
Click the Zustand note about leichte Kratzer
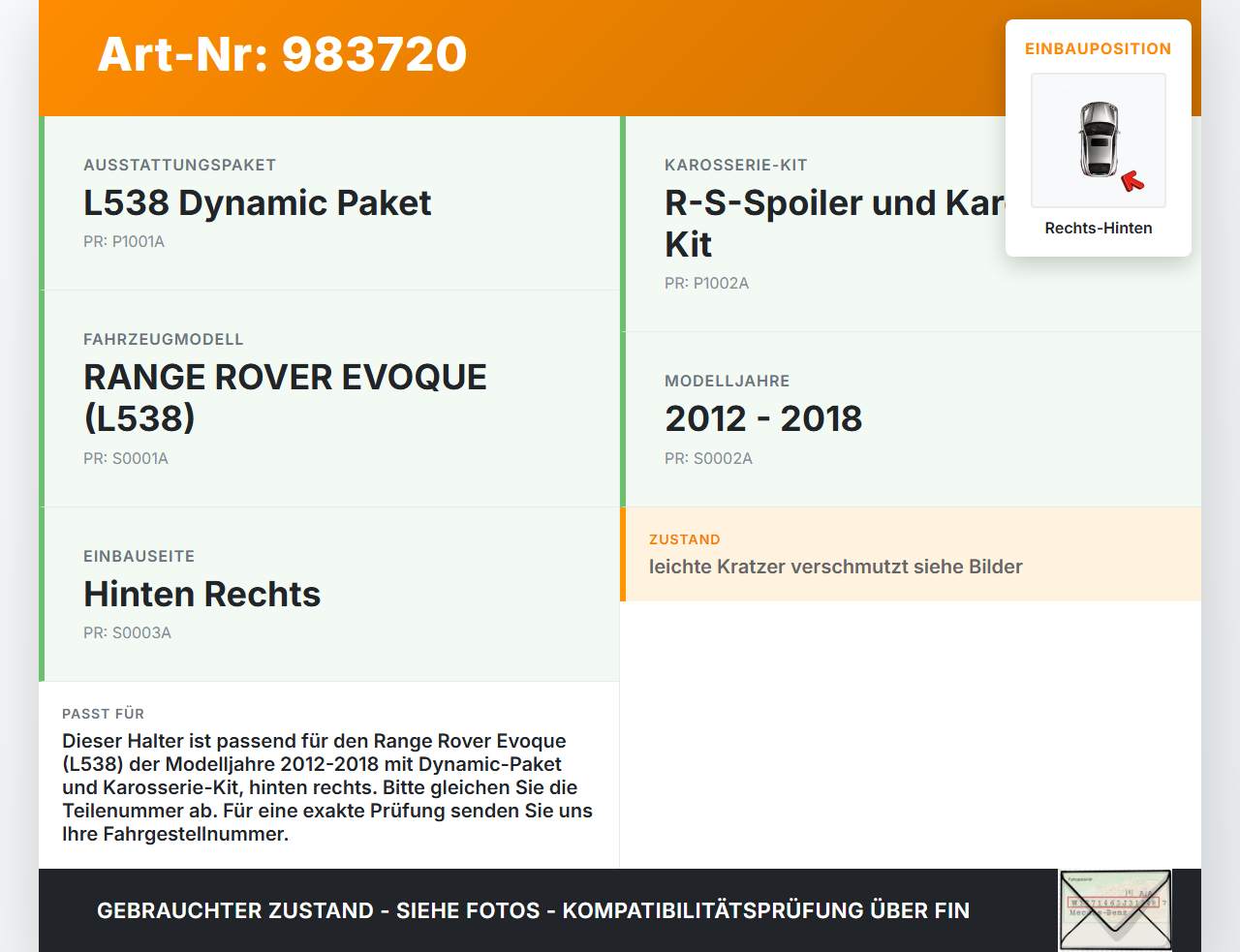(836, 567)
